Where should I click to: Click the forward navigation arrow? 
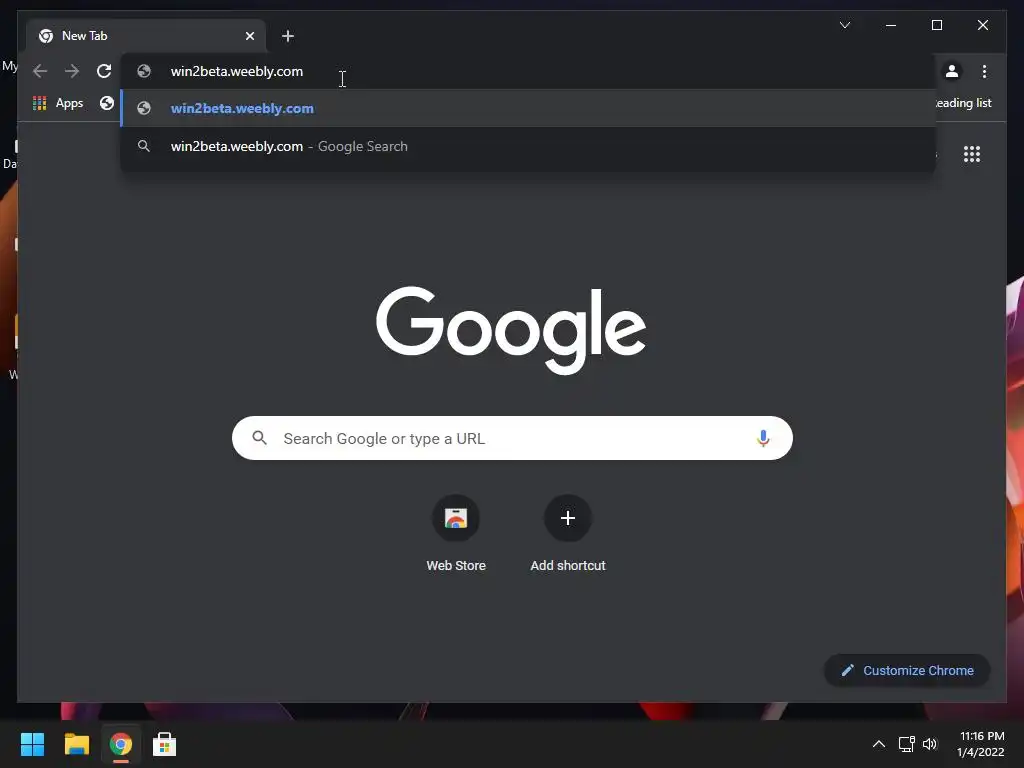(72, 71)
